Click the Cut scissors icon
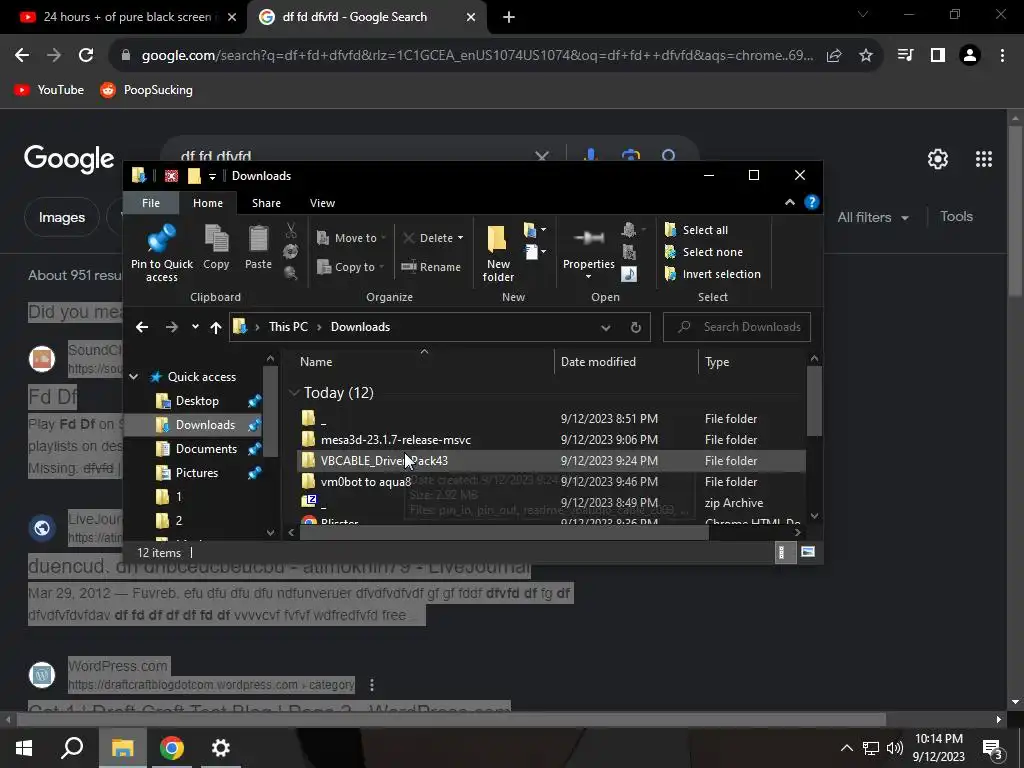Viewport: 1024px width, 768px height. [291, 230]
